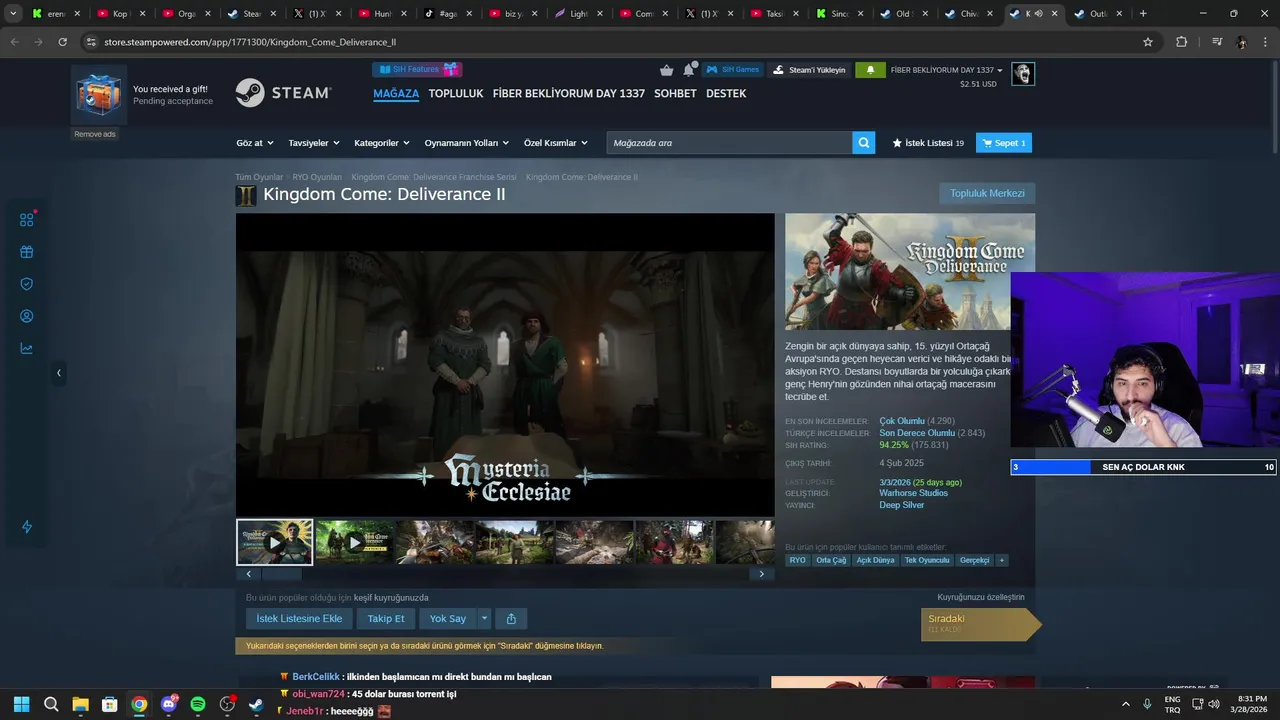The width and height of the screenshot is (1280, 720).
Task: Click İstek Listesine Ekle button
Action: coord(299,618)
